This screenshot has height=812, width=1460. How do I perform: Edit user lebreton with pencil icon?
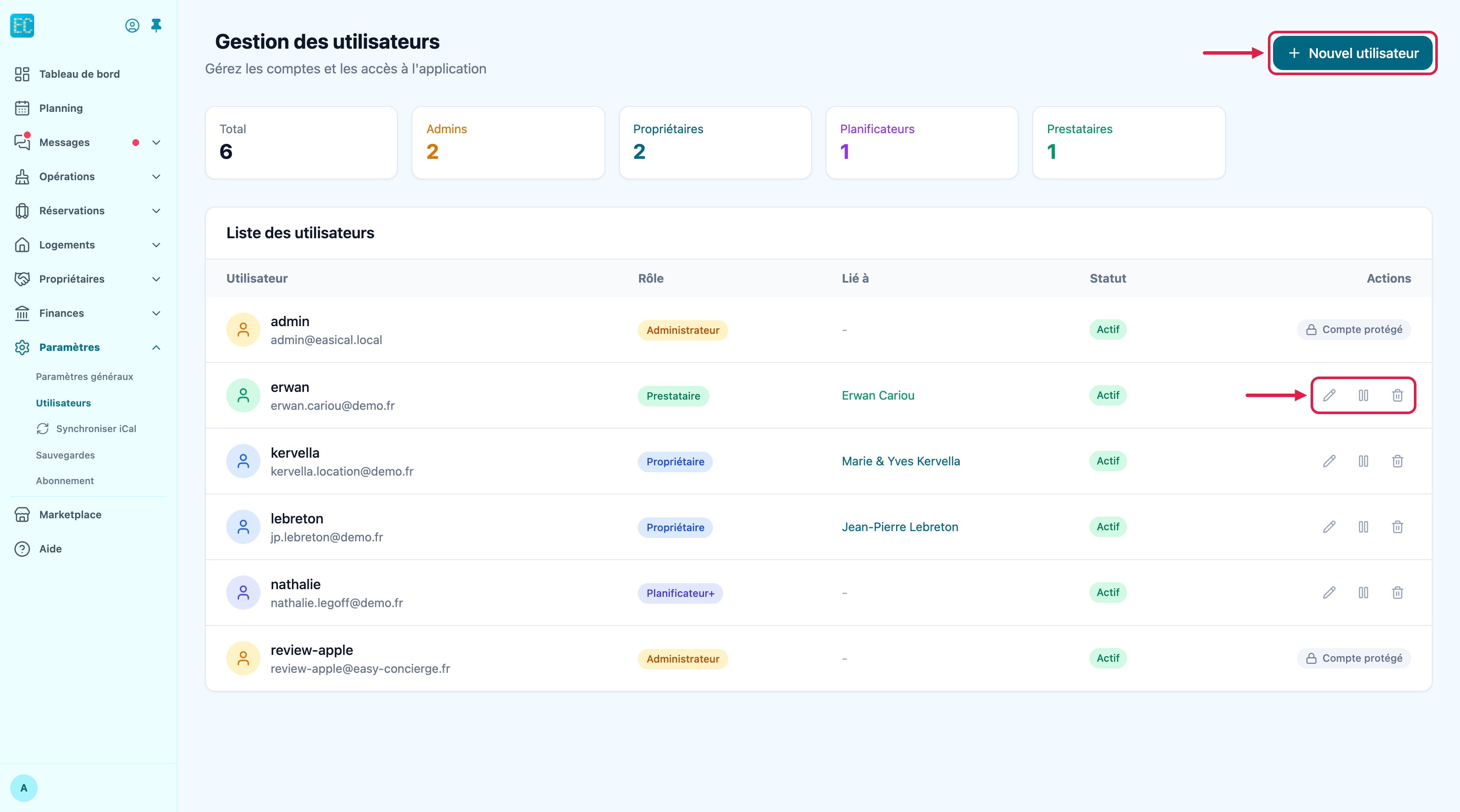(1329, 526)
